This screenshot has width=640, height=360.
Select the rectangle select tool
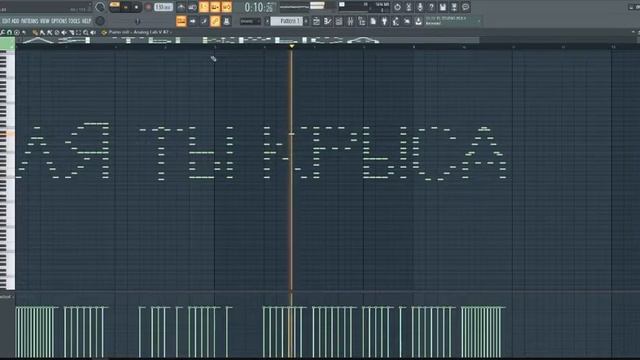click(x=78, y=32)
